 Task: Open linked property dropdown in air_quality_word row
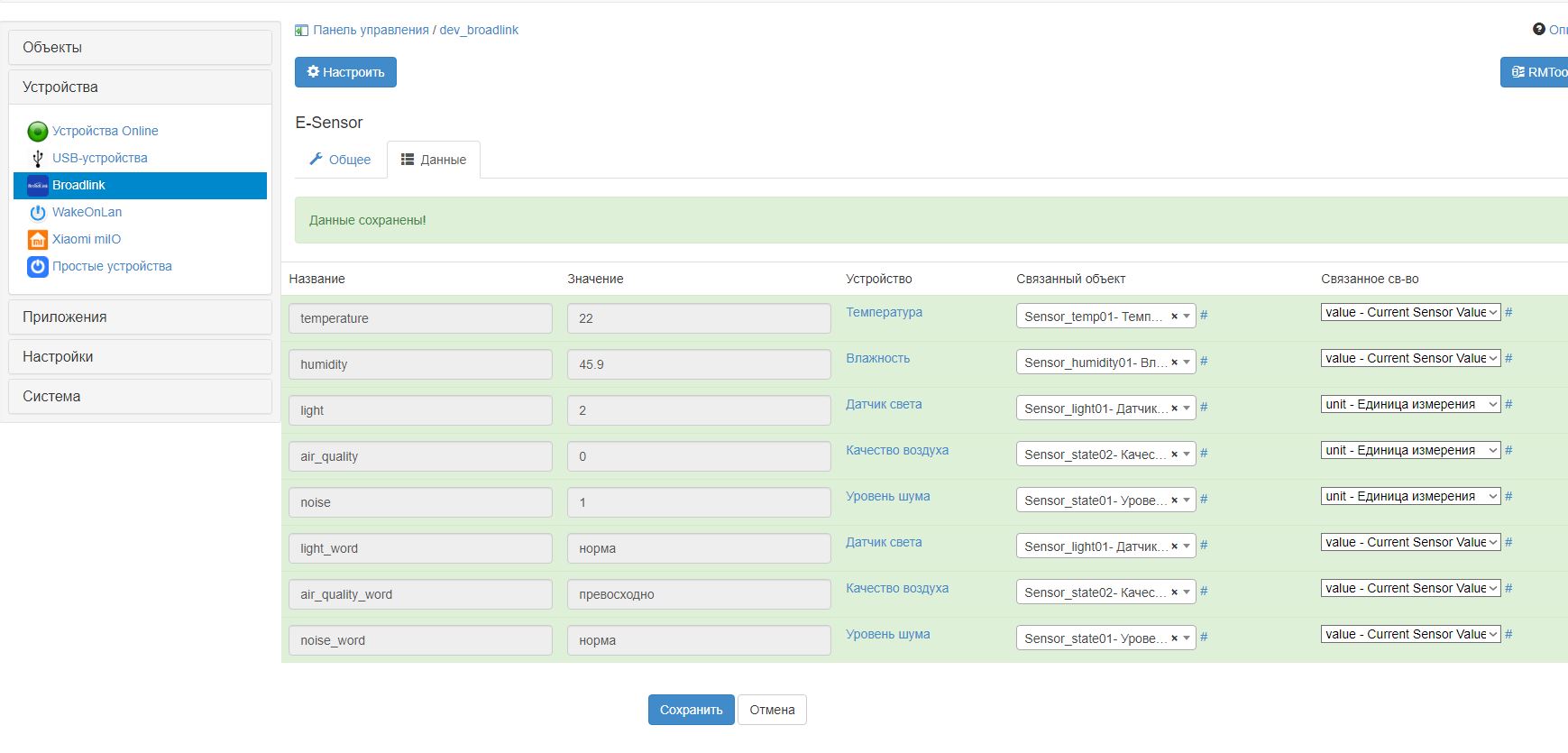(x=1410, y=588)
